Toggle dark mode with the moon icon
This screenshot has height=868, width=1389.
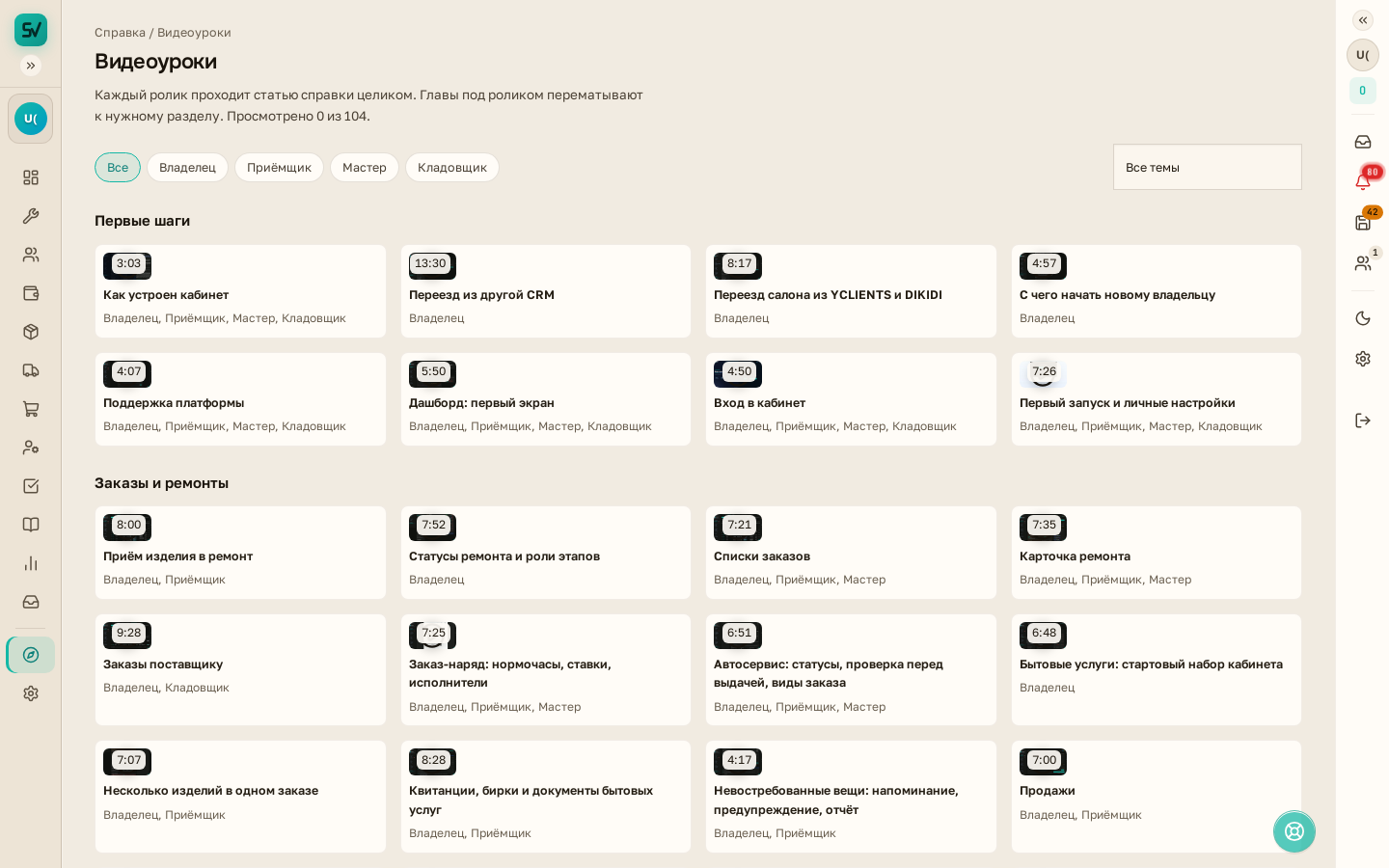point(1363,318)
